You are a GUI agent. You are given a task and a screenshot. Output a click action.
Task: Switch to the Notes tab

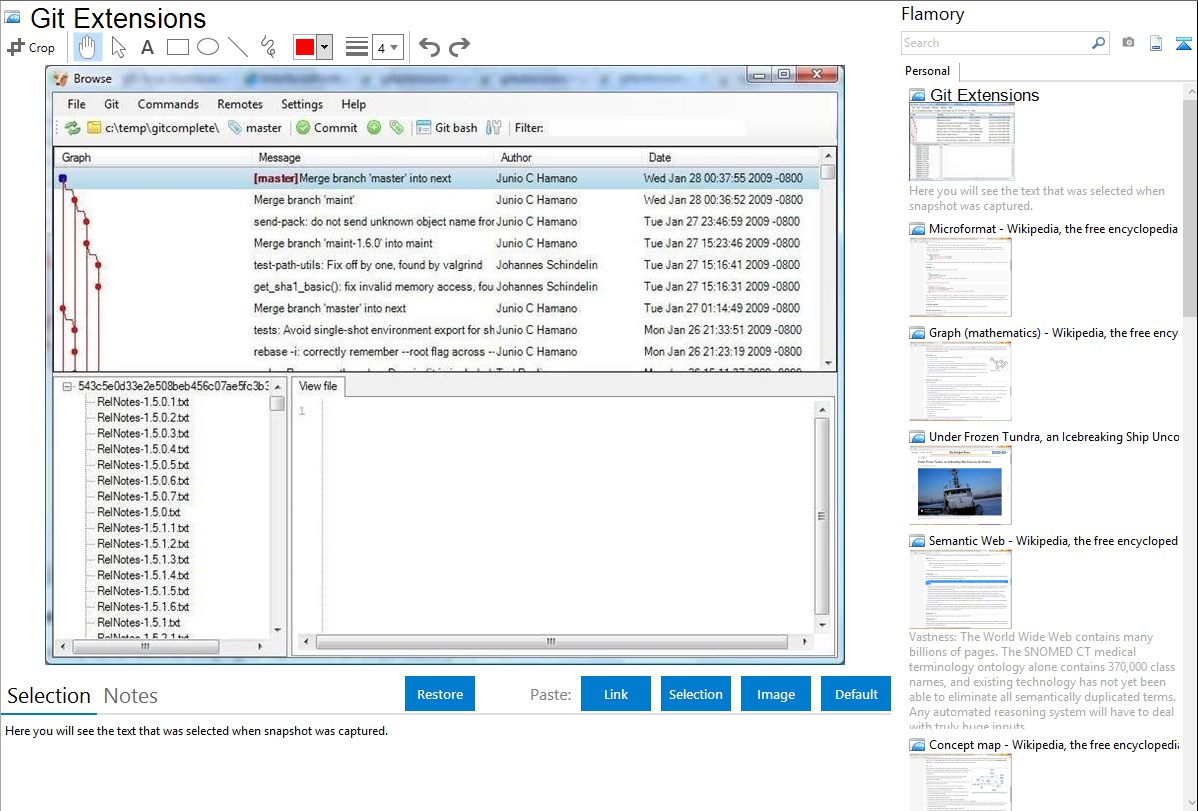pos(131,696)
